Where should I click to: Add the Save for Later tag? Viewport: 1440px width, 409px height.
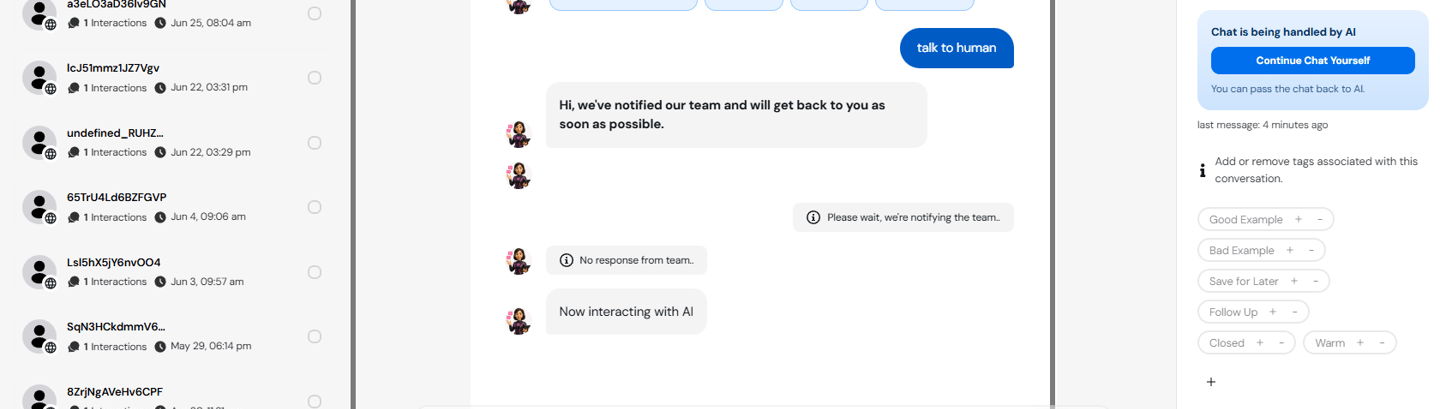pos(1294,281)
